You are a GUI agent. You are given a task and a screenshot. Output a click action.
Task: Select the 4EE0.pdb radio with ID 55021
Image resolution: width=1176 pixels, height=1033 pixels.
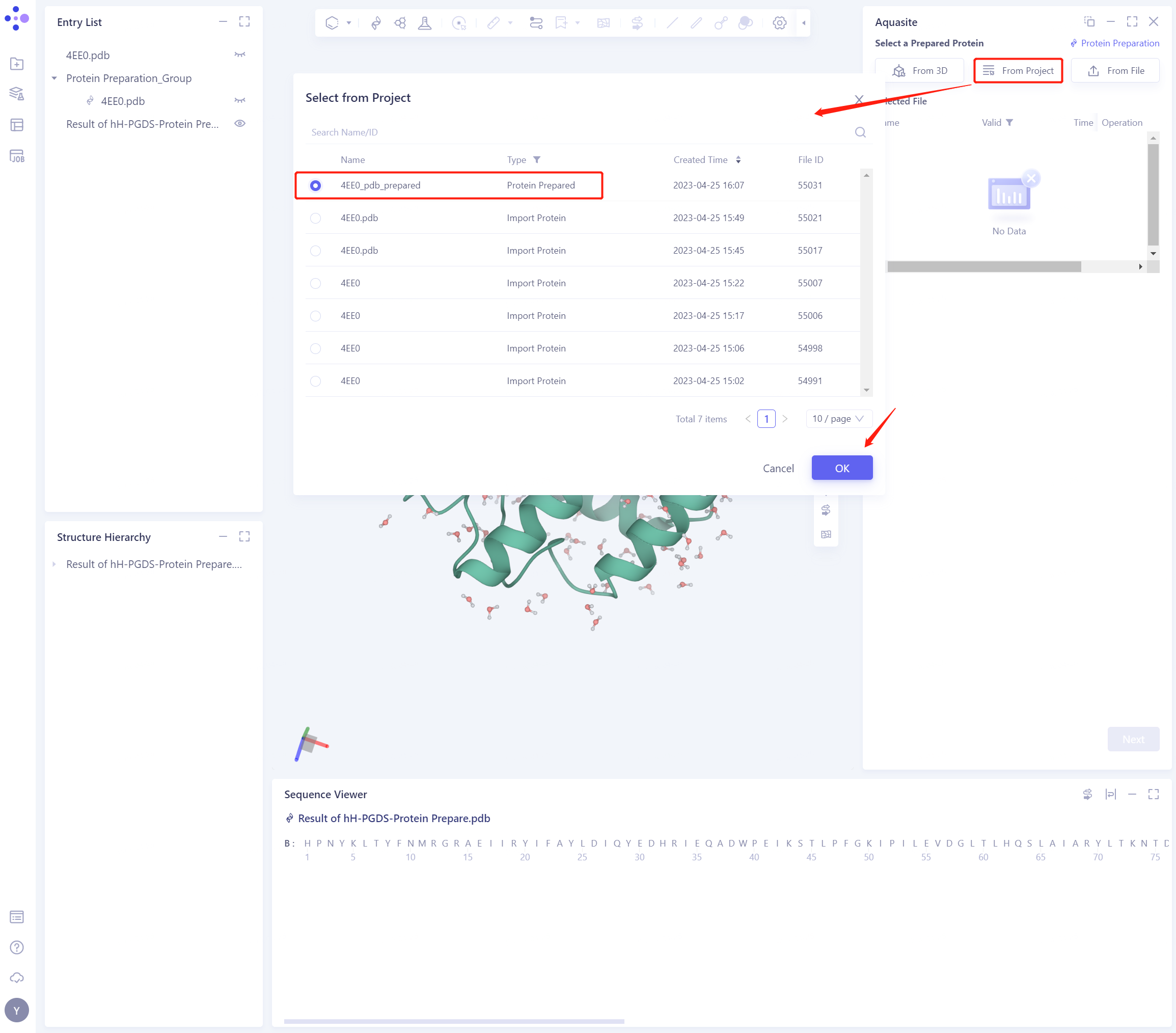(315, 218)
